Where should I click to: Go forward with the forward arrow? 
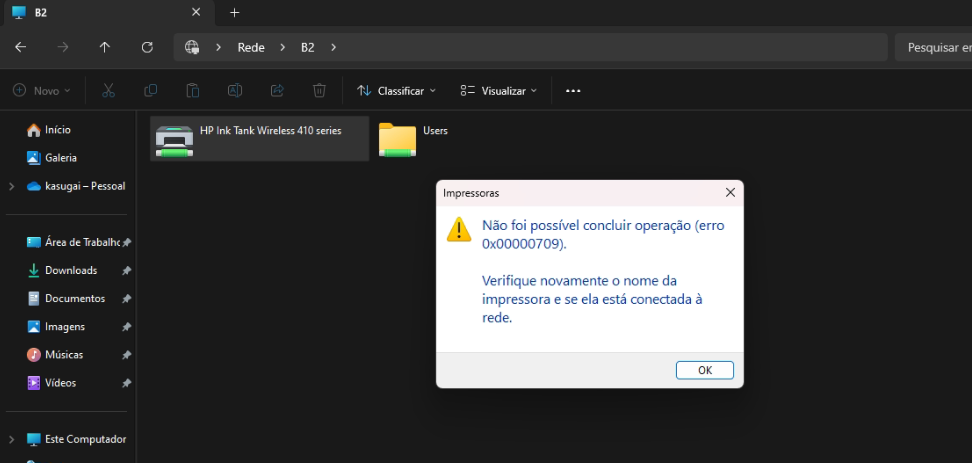click(63, 47)
